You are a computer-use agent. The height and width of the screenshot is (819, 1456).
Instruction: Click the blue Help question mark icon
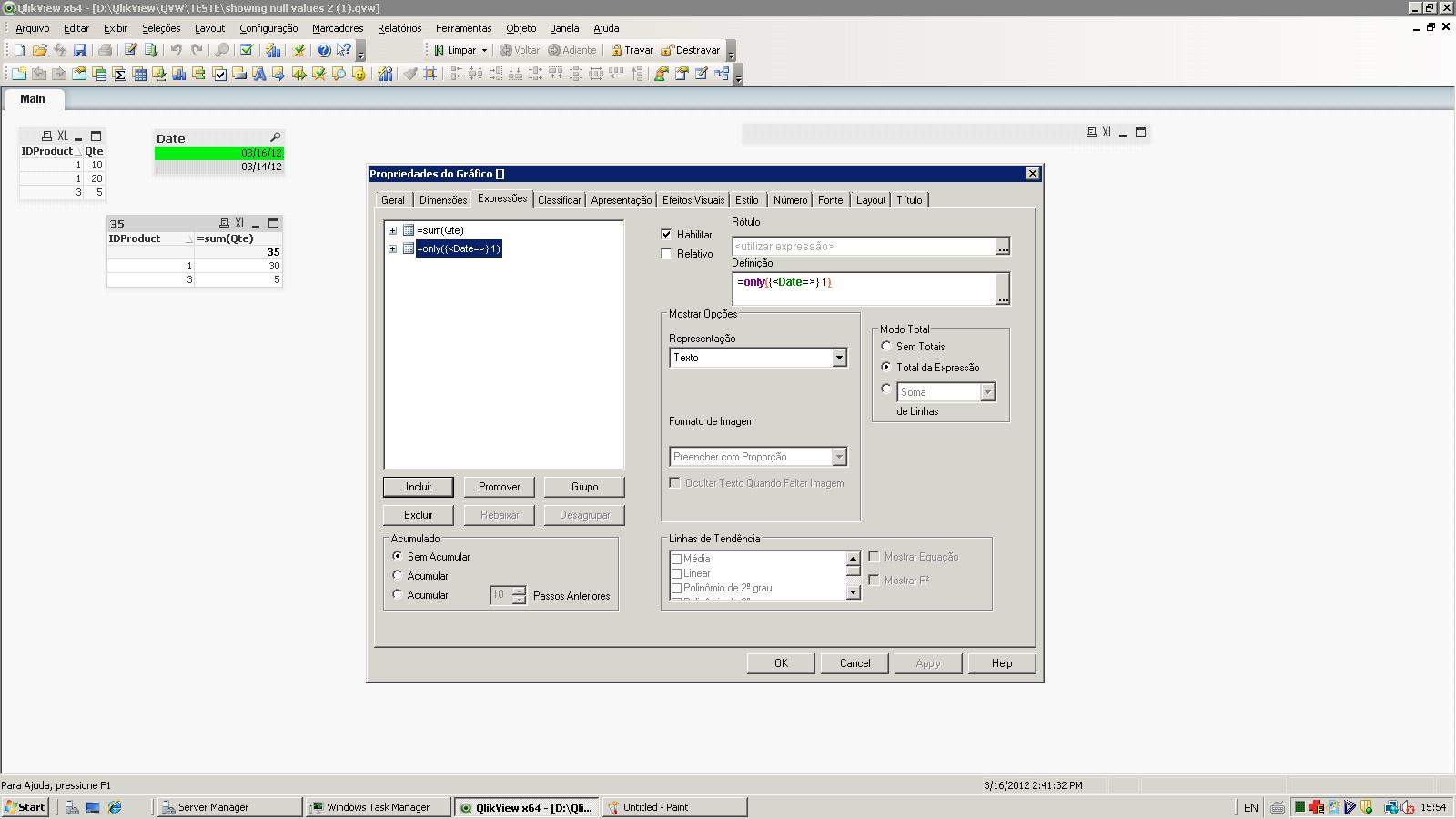click(323, 51)
